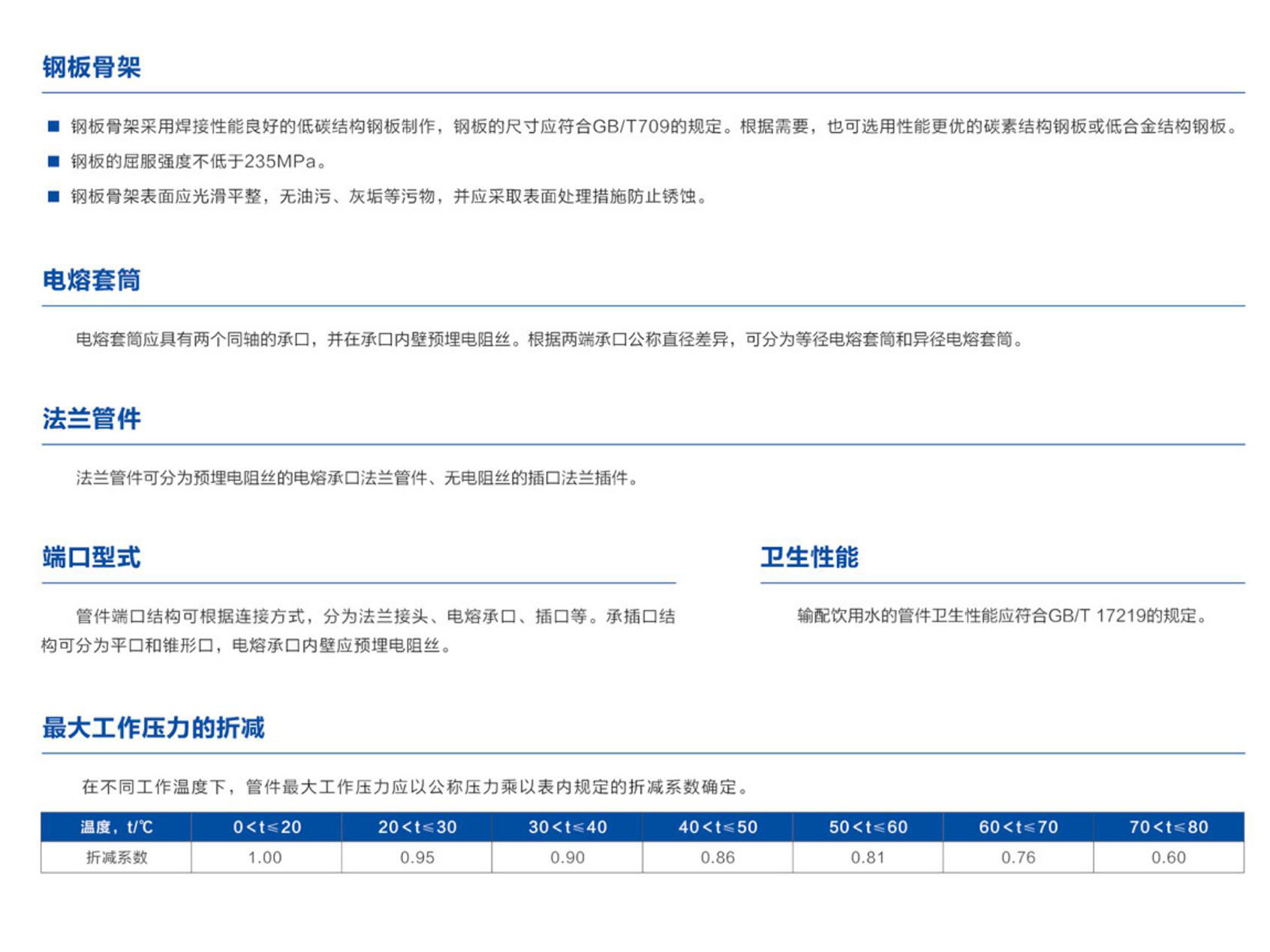
Task: Select the 法兰管件 heading
Action: [92, 419]
